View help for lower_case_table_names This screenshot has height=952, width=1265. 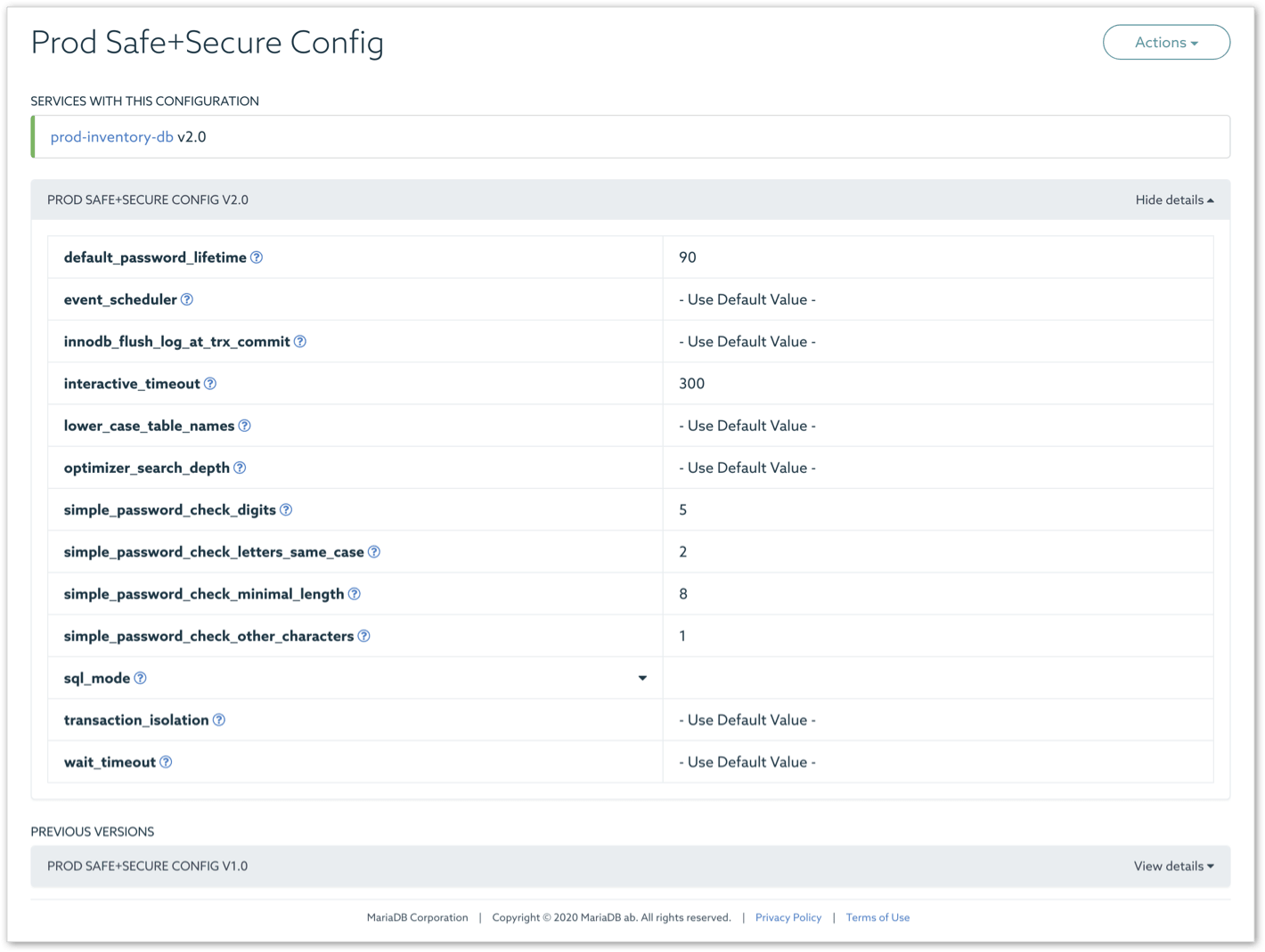tap(243, 425)
